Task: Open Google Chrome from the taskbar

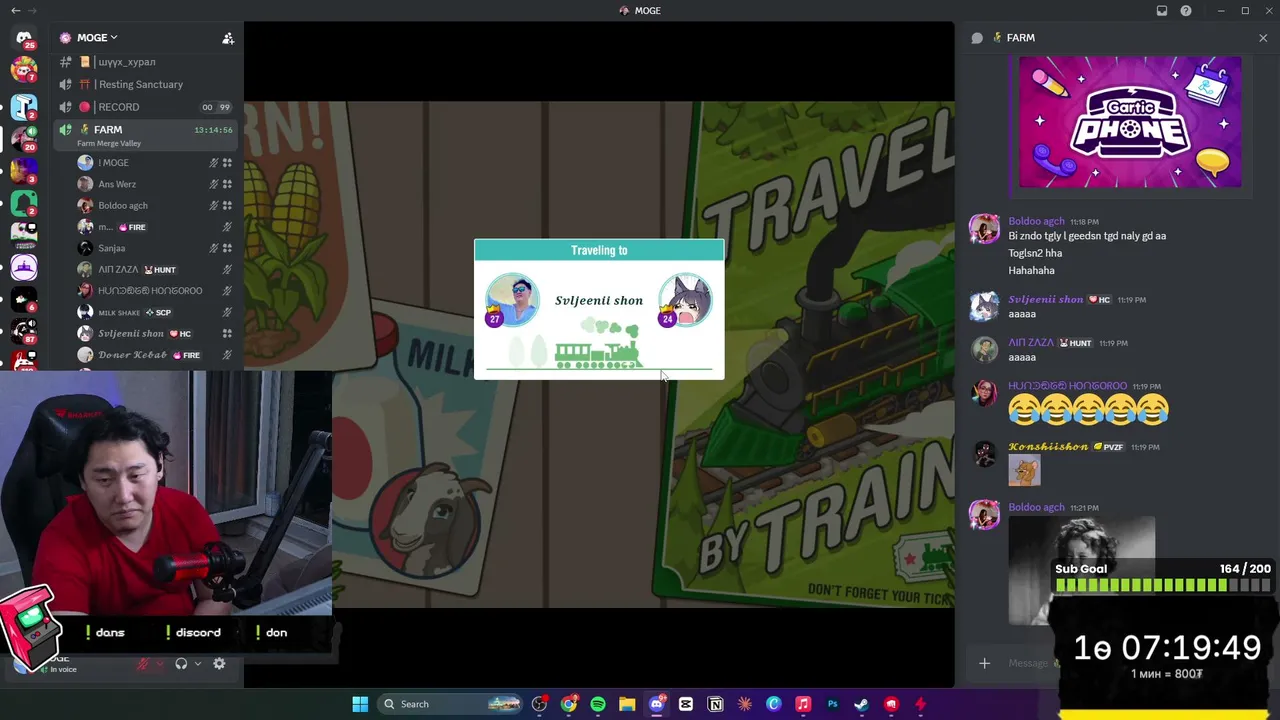Action: (569, 704)
